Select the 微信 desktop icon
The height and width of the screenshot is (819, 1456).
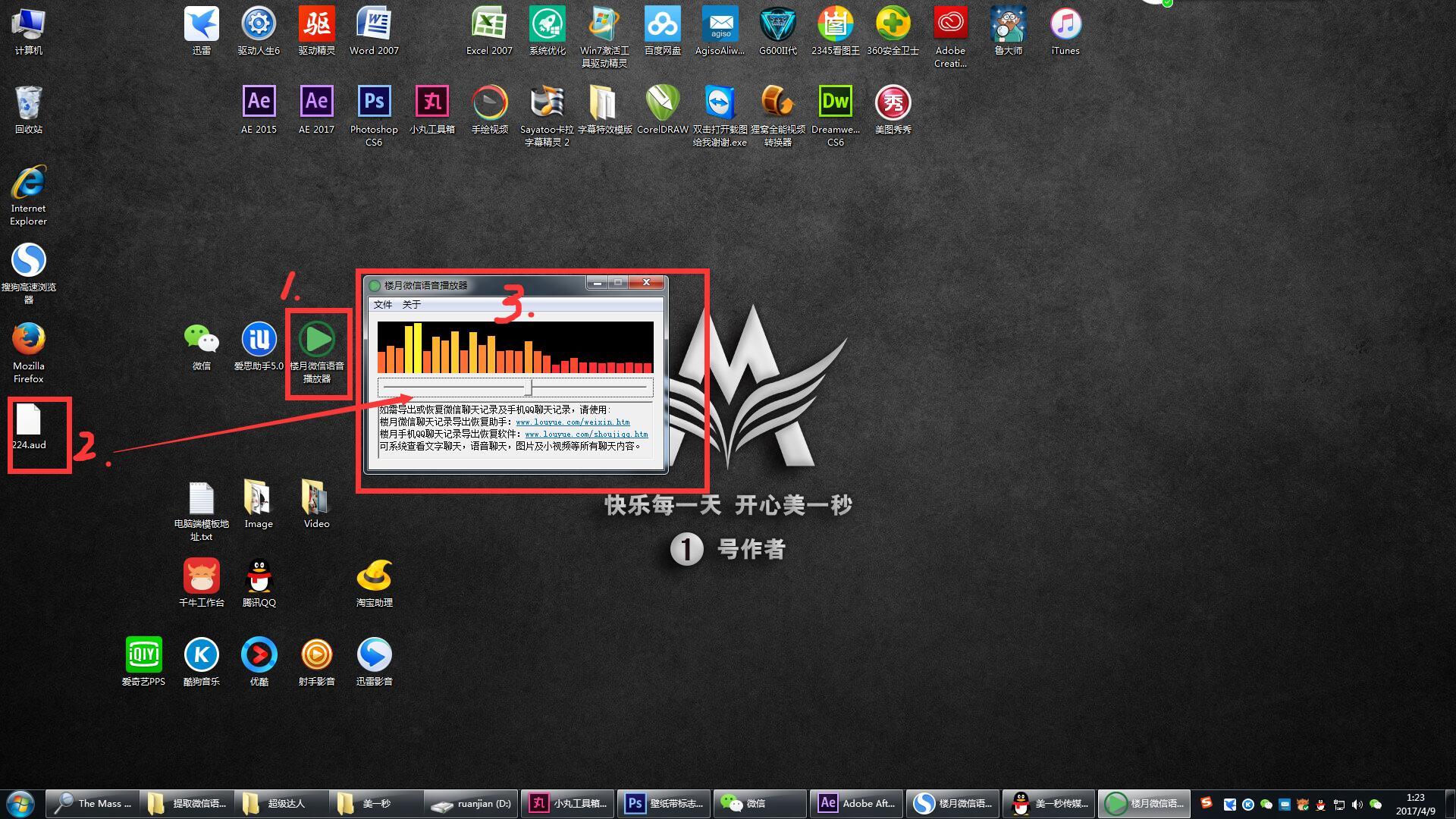202,347
